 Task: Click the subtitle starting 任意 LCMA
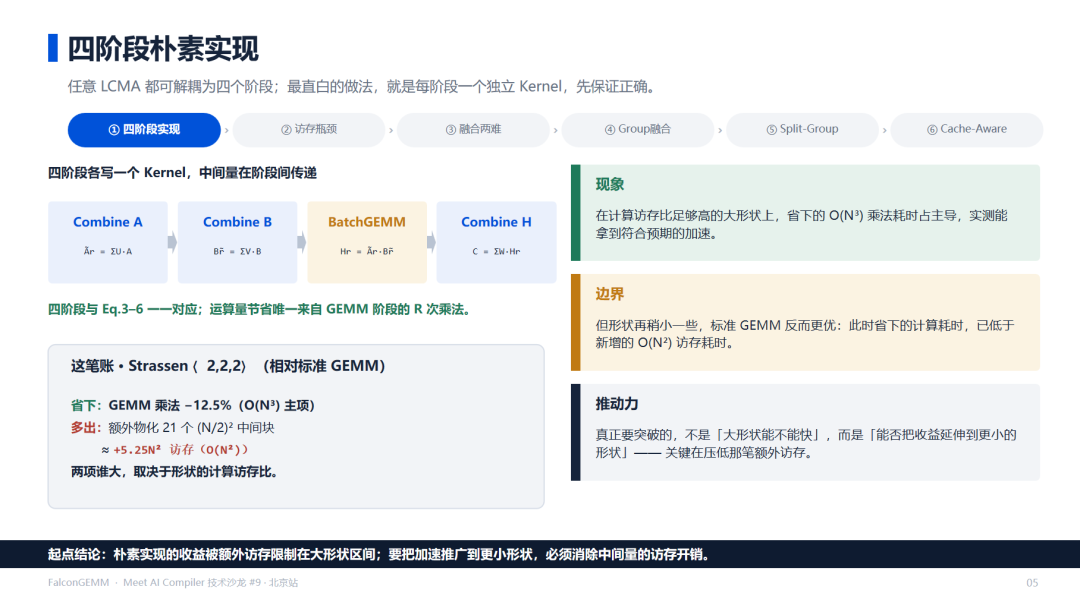click(363, 87)
